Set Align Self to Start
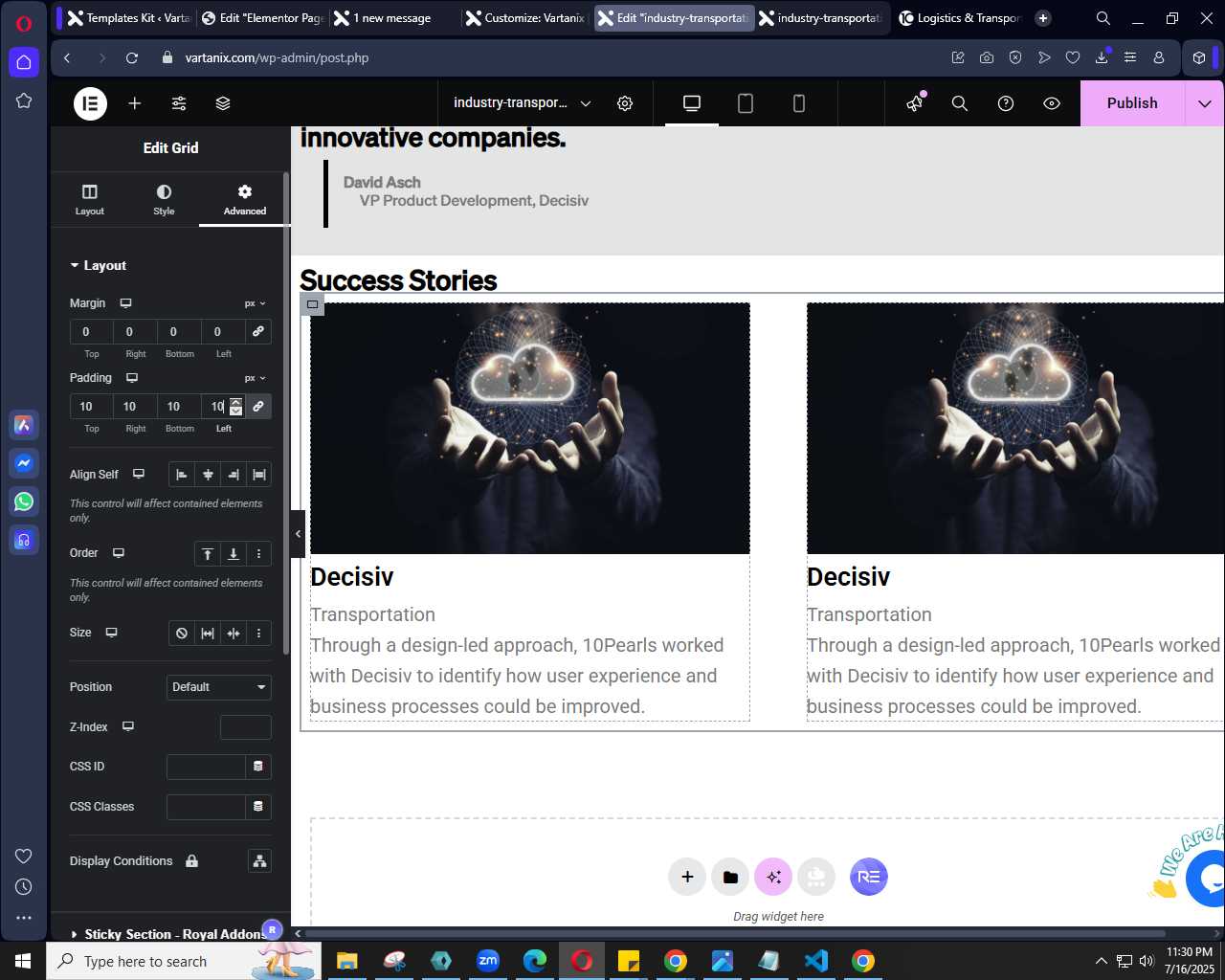The width and height of the screenshot is (1225, 980). (181, 475)
